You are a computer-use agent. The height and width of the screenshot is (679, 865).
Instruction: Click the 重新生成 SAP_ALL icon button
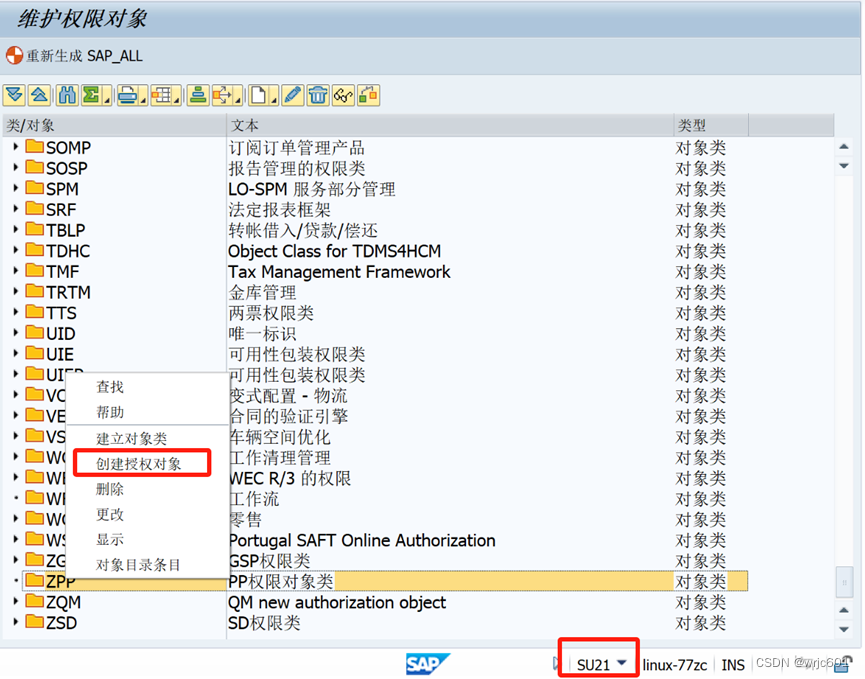coord(14,55)
